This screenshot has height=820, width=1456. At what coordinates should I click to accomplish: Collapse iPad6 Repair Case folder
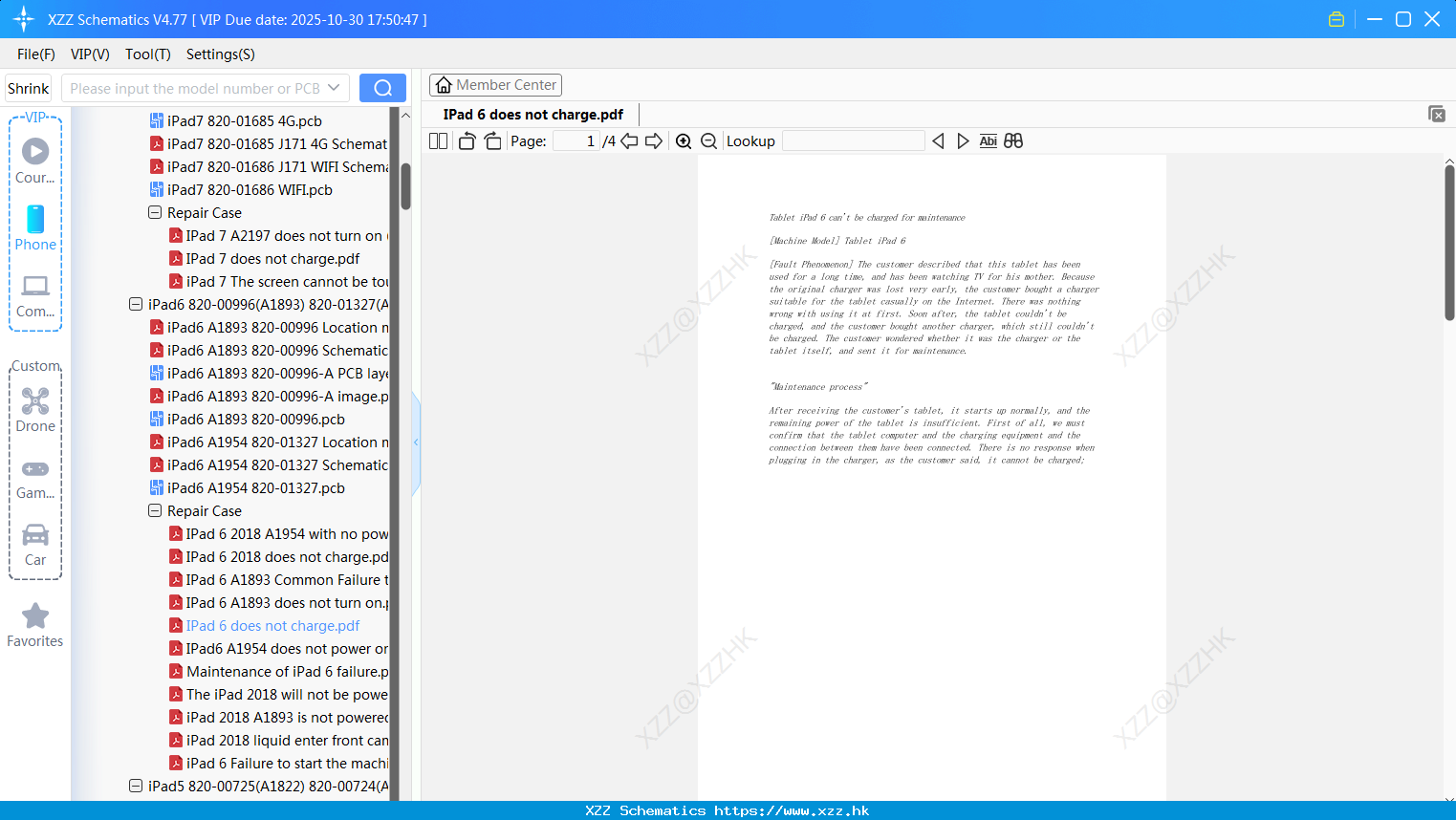click(x=155, y=511)
